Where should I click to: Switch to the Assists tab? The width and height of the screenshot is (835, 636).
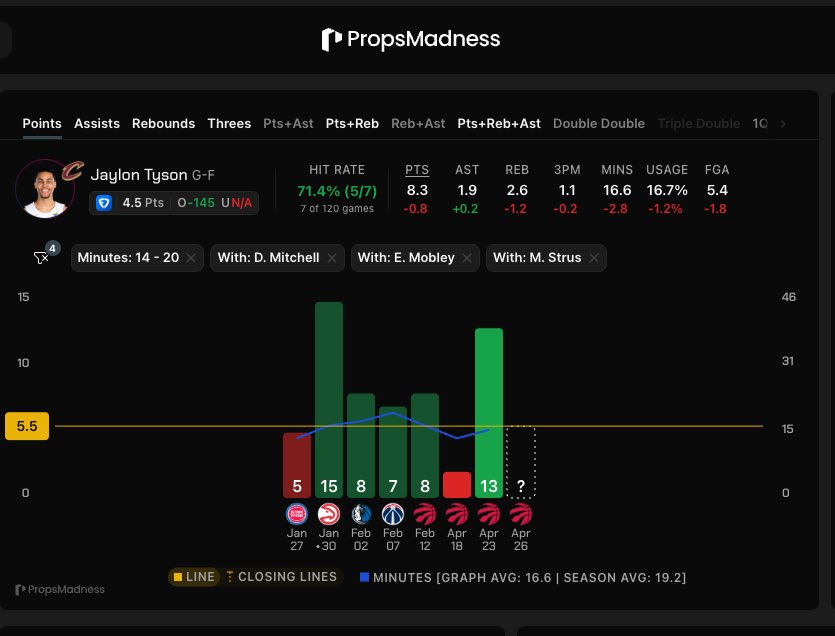(x=97, y=124)
